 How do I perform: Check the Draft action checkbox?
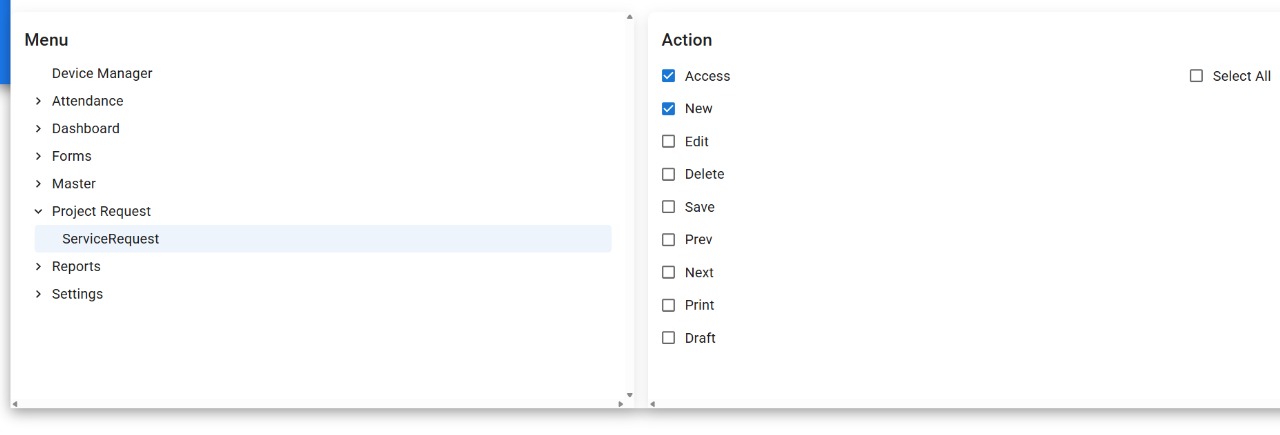(x=669, y=338)
